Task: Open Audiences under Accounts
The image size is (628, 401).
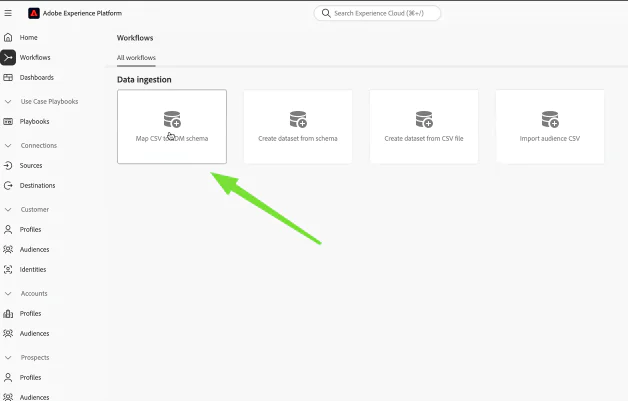Action: (x=34, y=333)
